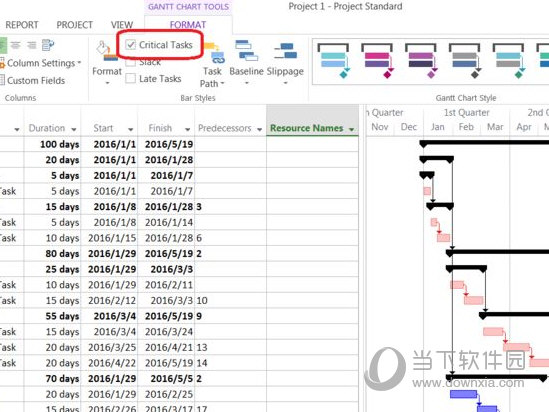Switch to the PROJECT tab
Viewport: 549px width, 412px height.
75,25
